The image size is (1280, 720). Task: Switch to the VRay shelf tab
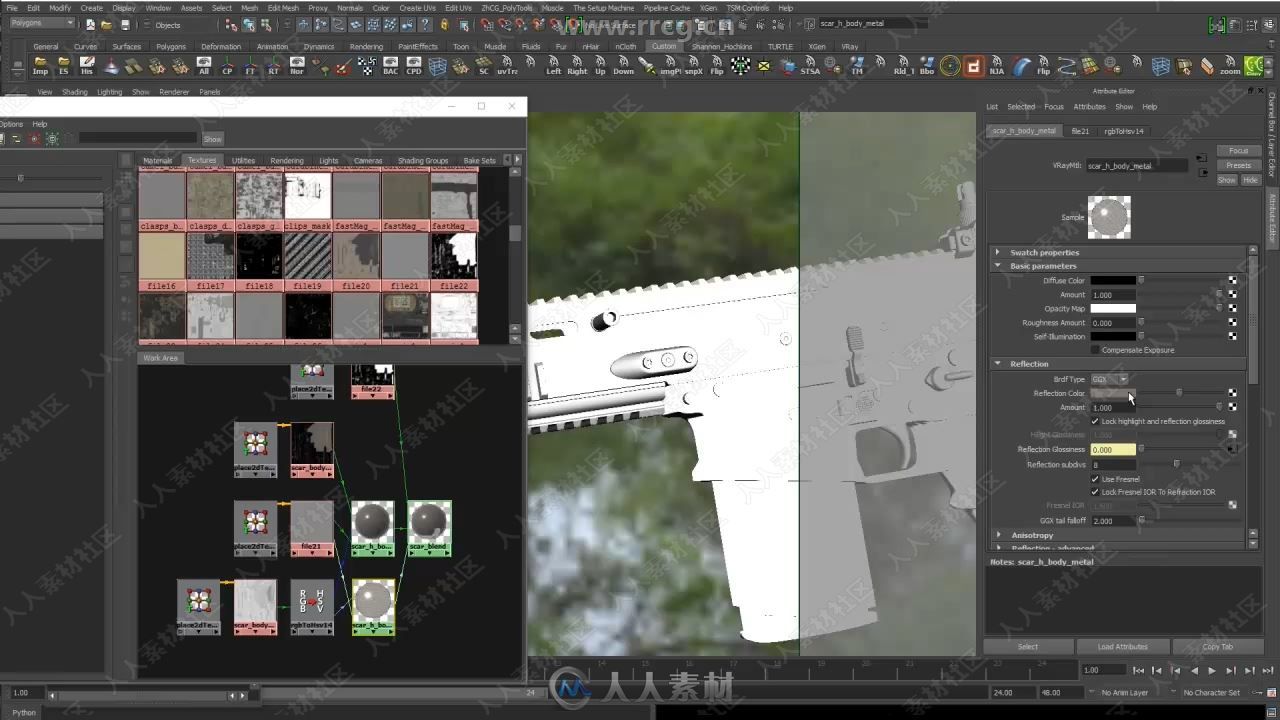click(x=849, y=46)
